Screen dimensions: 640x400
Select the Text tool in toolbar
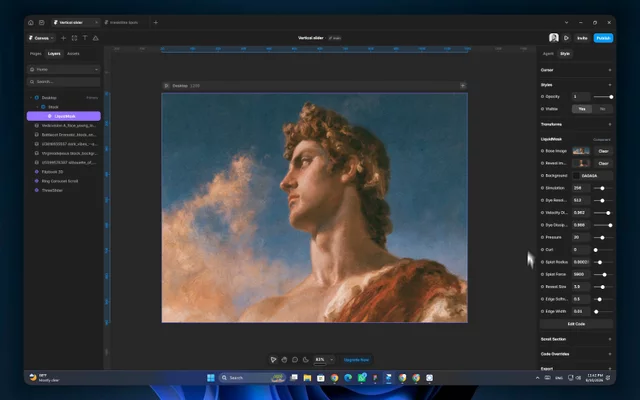pos(85,38)
